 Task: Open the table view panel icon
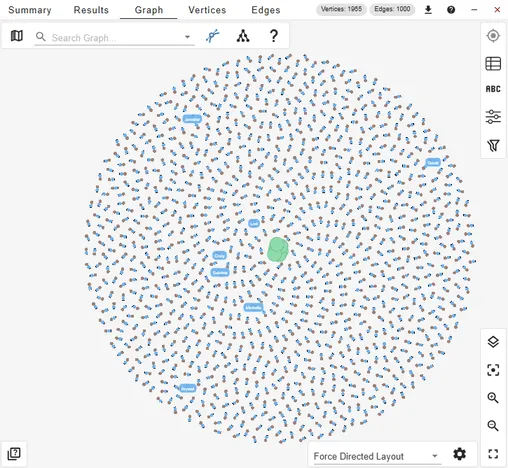click(x=493, y=63)
